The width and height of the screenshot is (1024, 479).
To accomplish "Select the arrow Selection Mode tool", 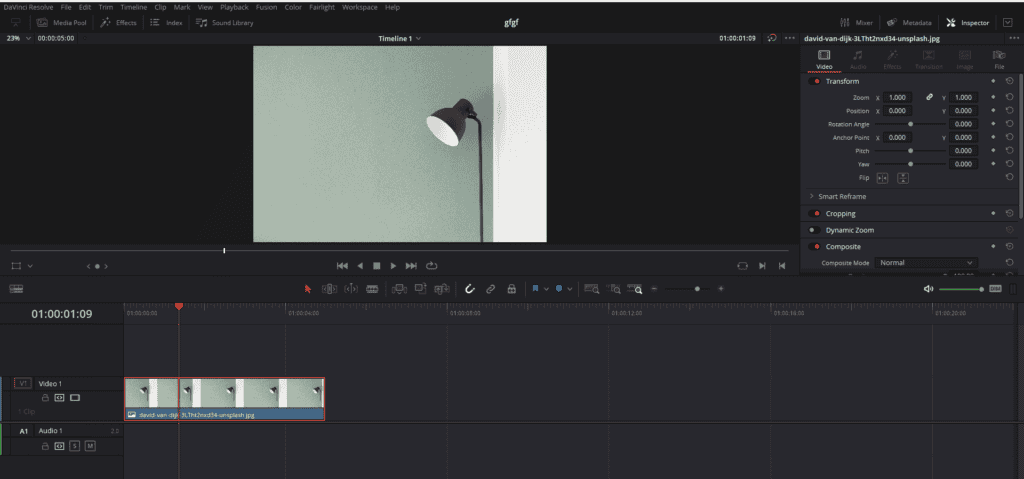I will (308, 289).
